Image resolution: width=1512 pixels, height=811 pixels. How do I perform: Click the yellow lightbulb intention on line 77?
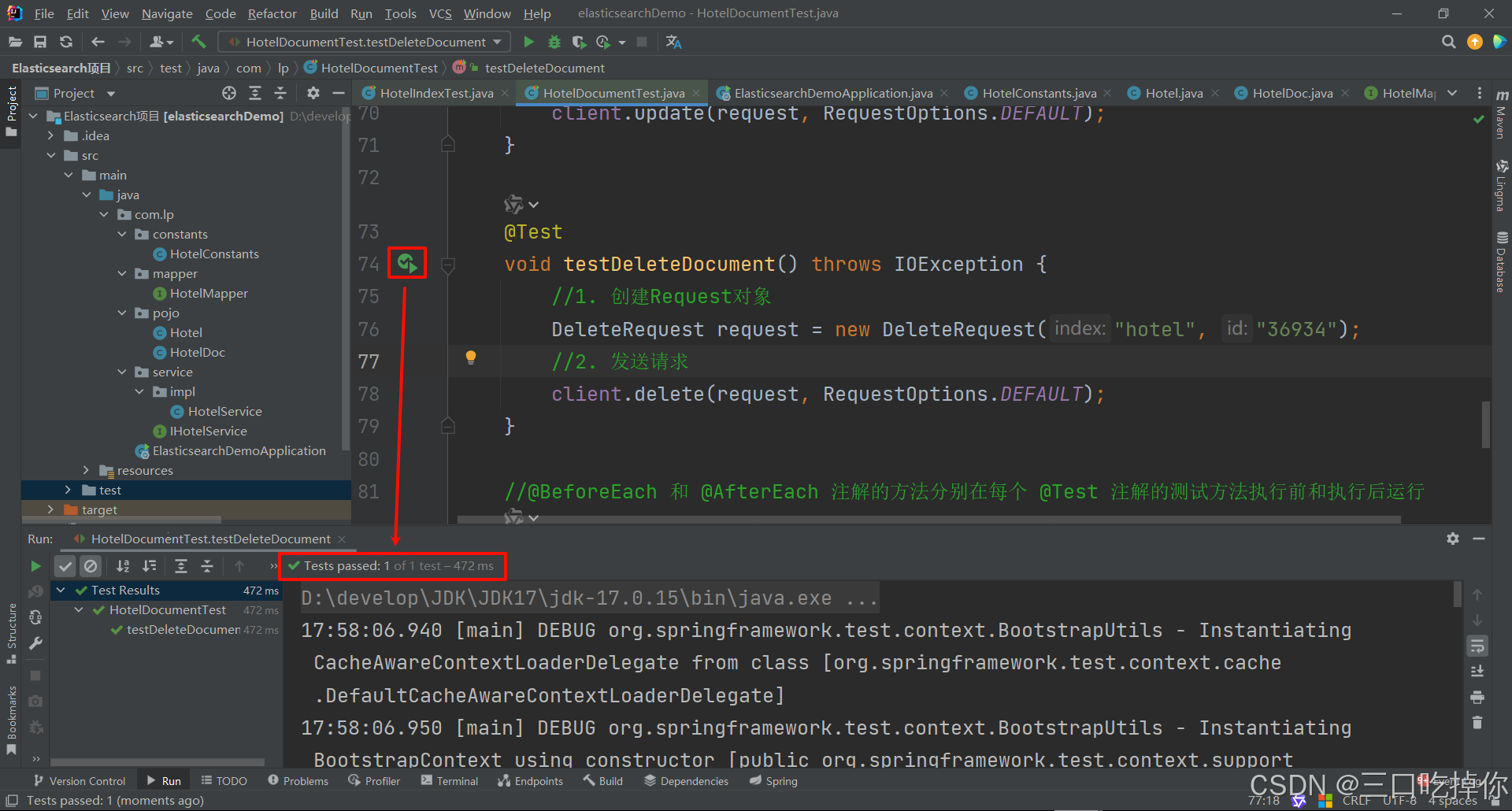(x=471, y=358)
